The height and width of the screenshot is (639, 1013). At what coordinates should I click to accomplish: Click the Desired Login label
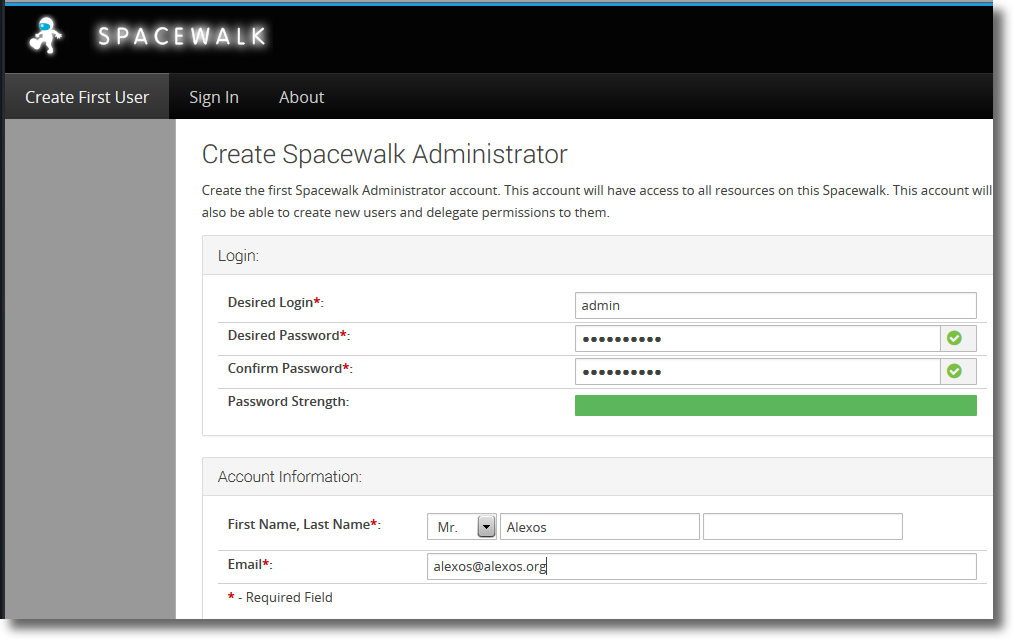pos(275,302)
